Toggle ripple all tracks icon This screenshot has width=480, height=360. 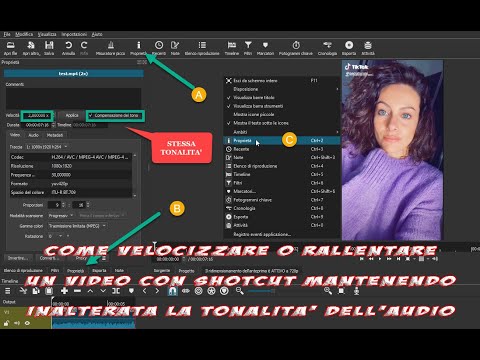(211, 291)
